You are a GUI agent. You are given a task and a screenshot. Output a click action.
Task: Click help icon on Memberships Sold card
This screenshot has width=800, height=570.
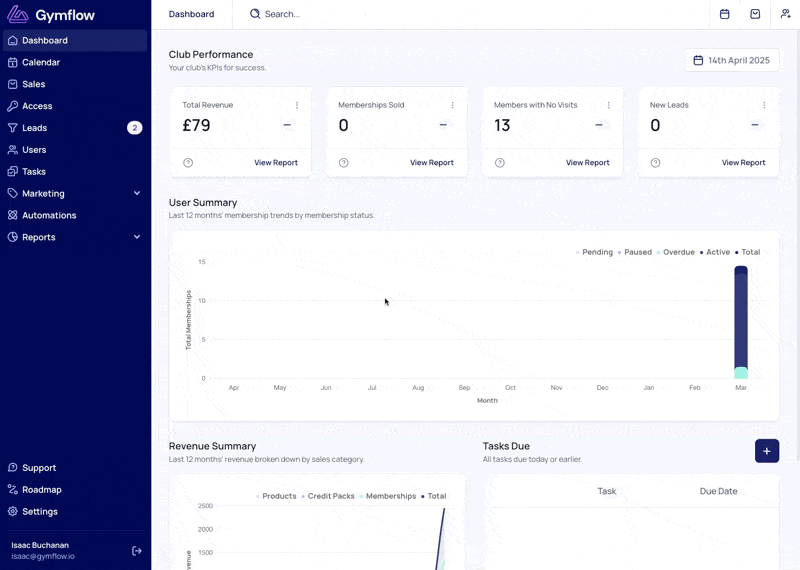344,163
